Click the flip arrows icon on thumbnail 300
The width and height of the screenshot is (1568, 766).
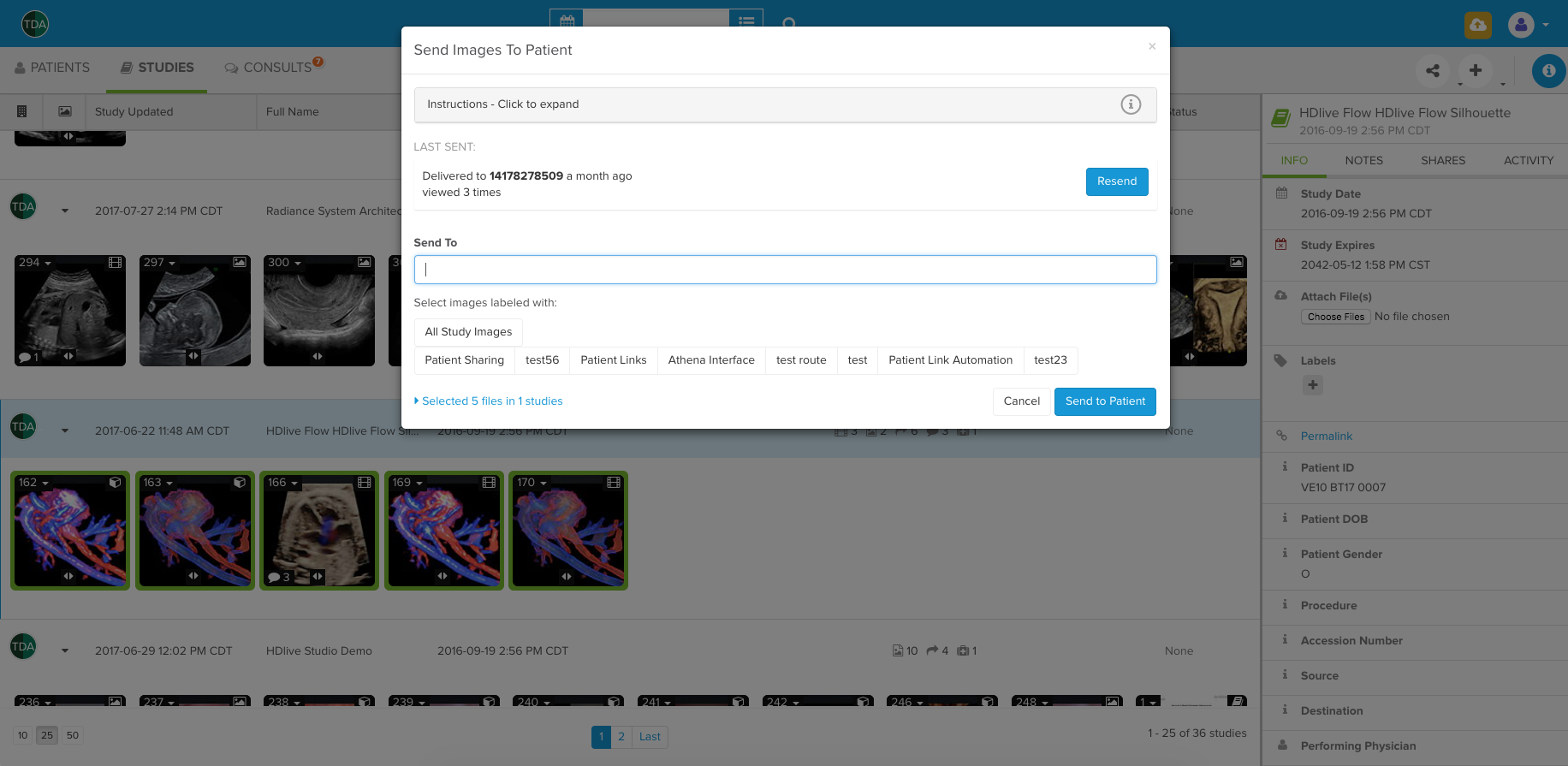318,356
